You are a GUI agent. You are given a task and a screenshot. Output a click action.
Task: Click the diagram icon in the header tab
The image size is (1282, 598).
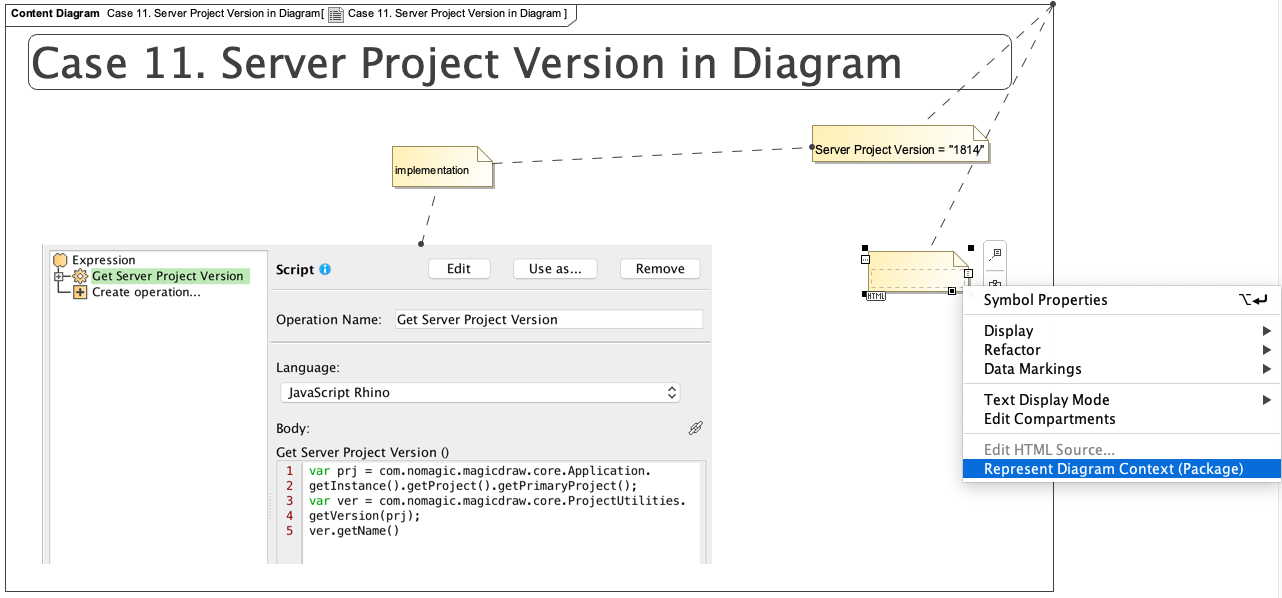pos(335,14)
